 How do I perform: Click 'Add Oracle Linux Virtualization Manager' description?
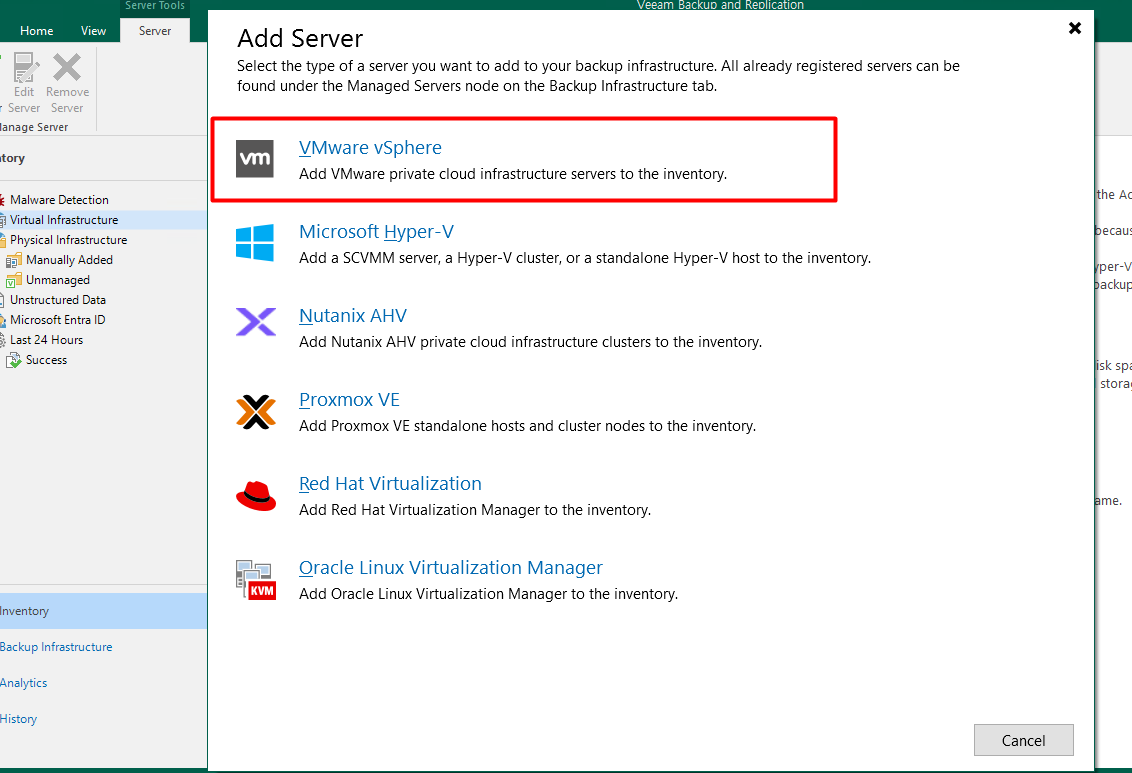[x=489, y=594]
